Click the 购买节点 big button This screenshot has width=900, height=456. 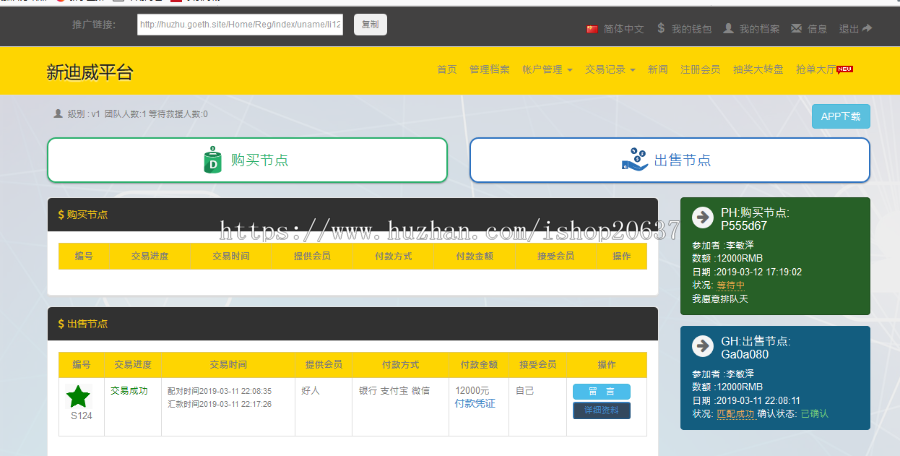pos(247,160)
